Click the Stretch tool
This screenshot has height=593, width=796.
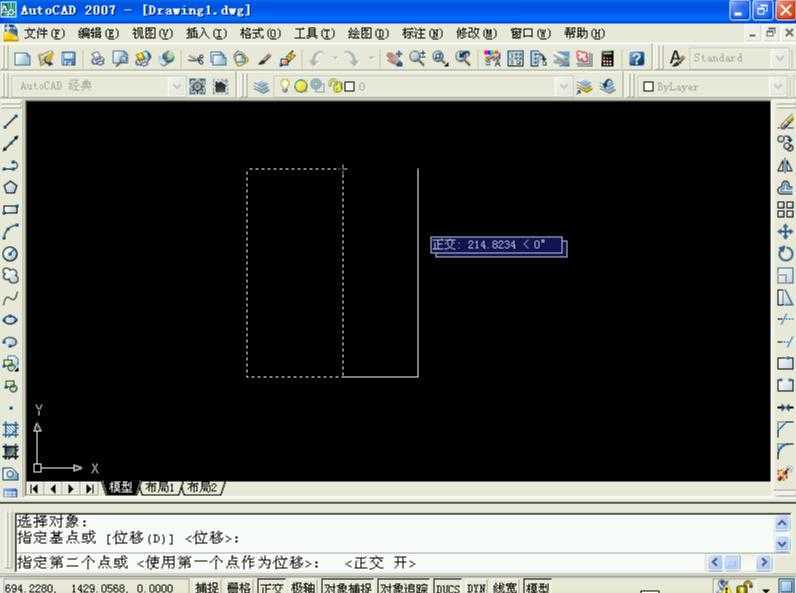pos(785,298)
